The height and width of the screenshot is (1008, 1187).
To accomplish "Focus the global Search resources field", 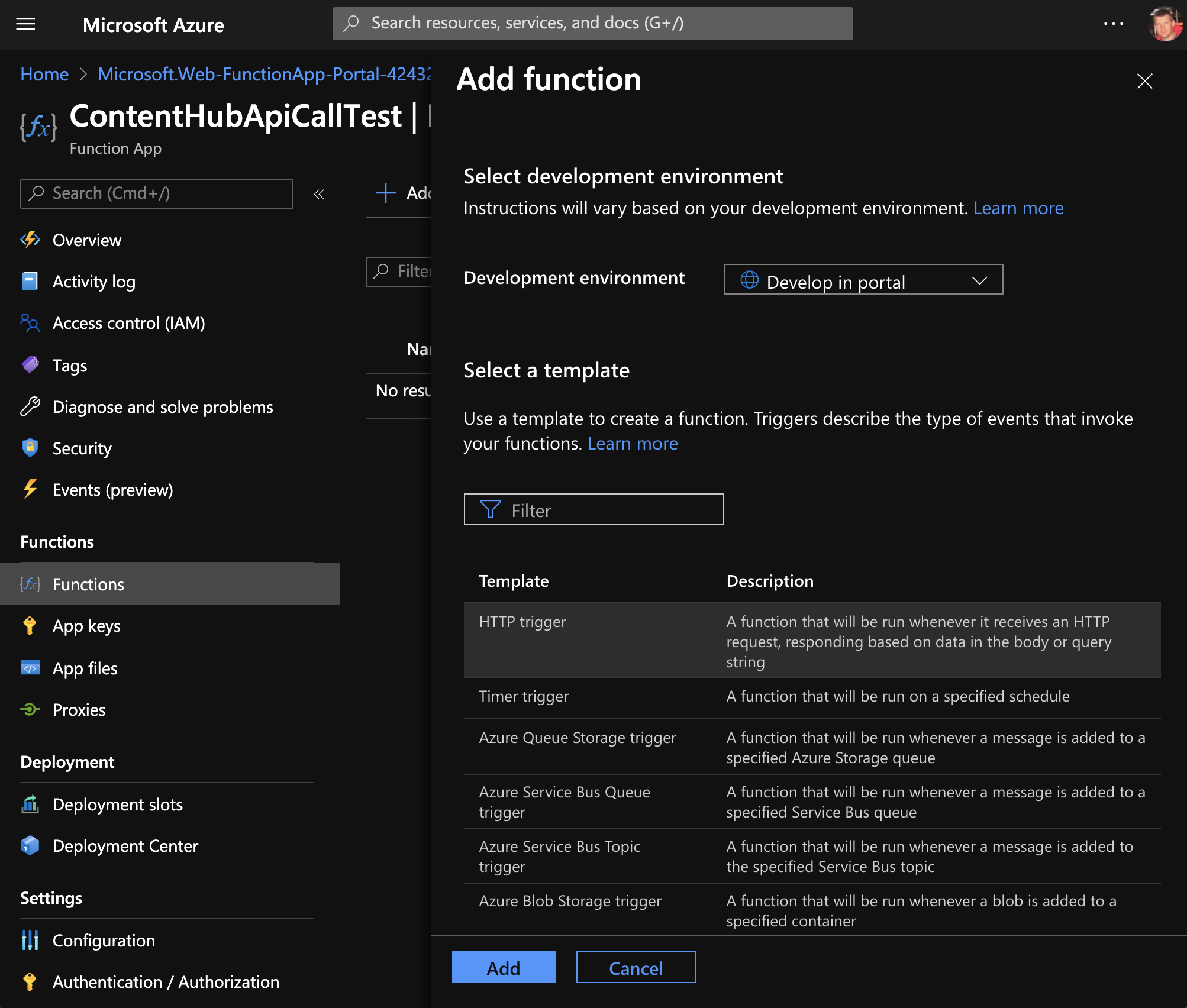I will coord(592,24).
